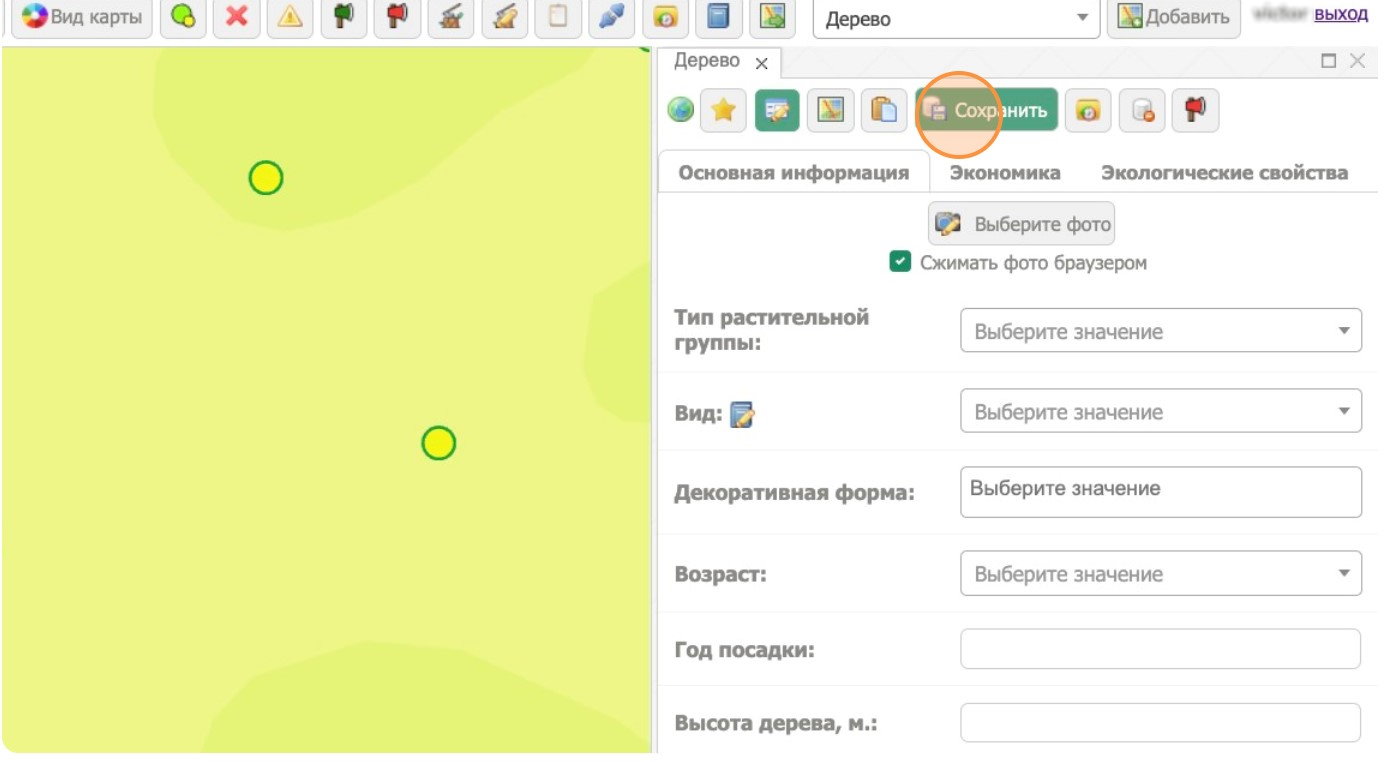Open the 'Вид' species dropdown

pyautogui.click(x=1161, y=411)
